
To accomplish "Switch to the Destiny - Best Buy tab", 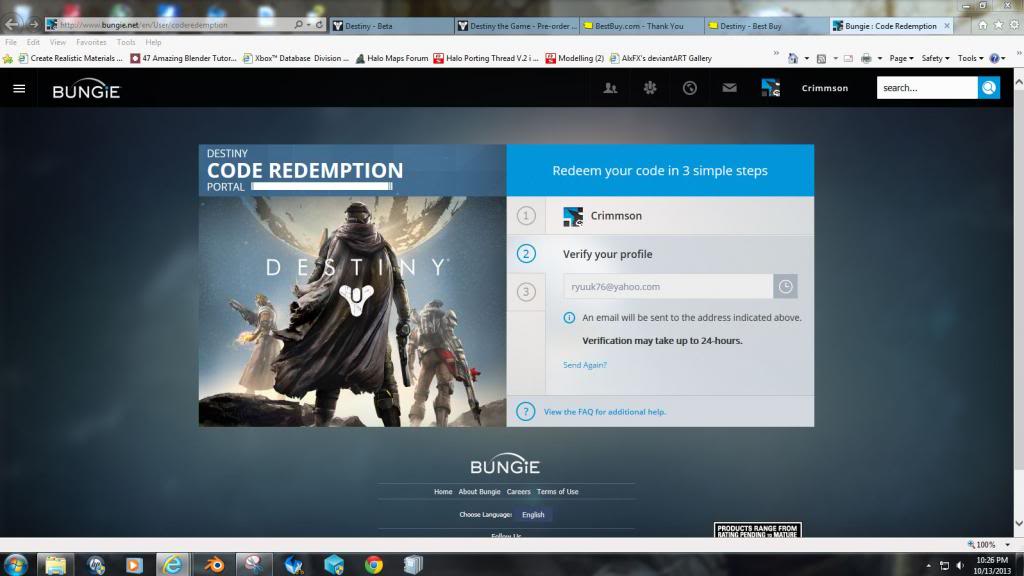I will coord(767,26).
